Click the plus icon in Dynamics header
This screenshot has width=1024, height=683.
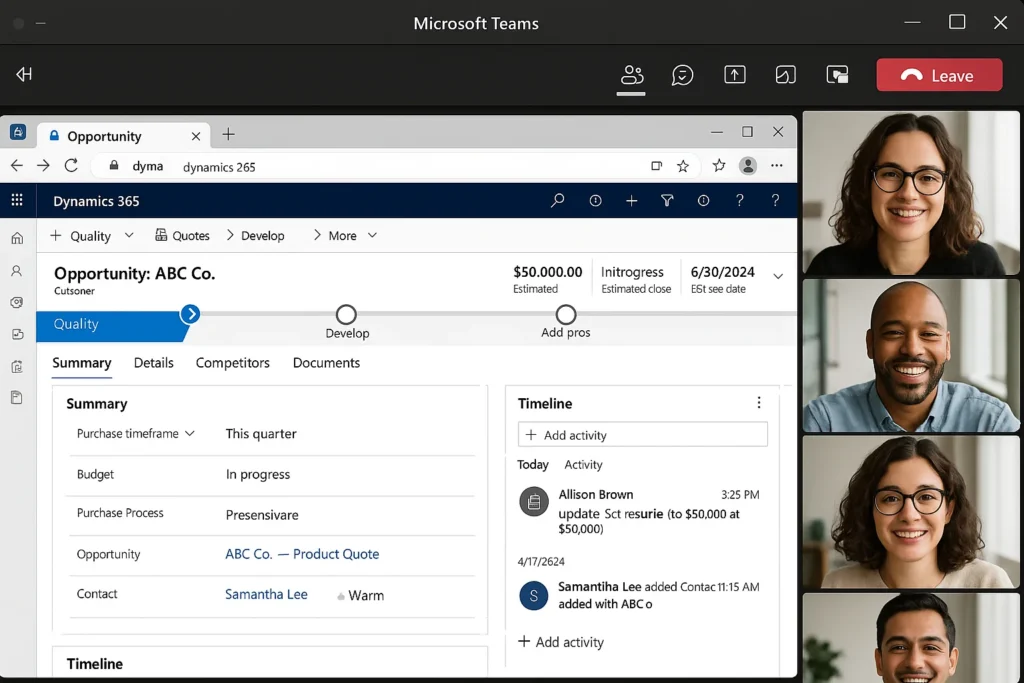tap(632, 201)
